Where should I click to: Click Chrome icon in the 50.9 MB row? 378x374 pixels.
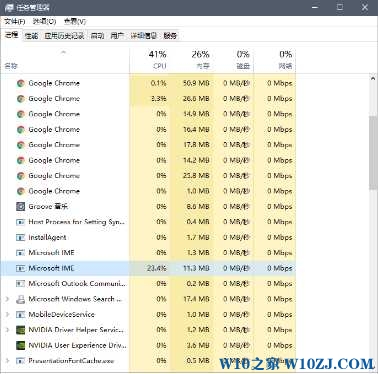click(x=21, y=83)
